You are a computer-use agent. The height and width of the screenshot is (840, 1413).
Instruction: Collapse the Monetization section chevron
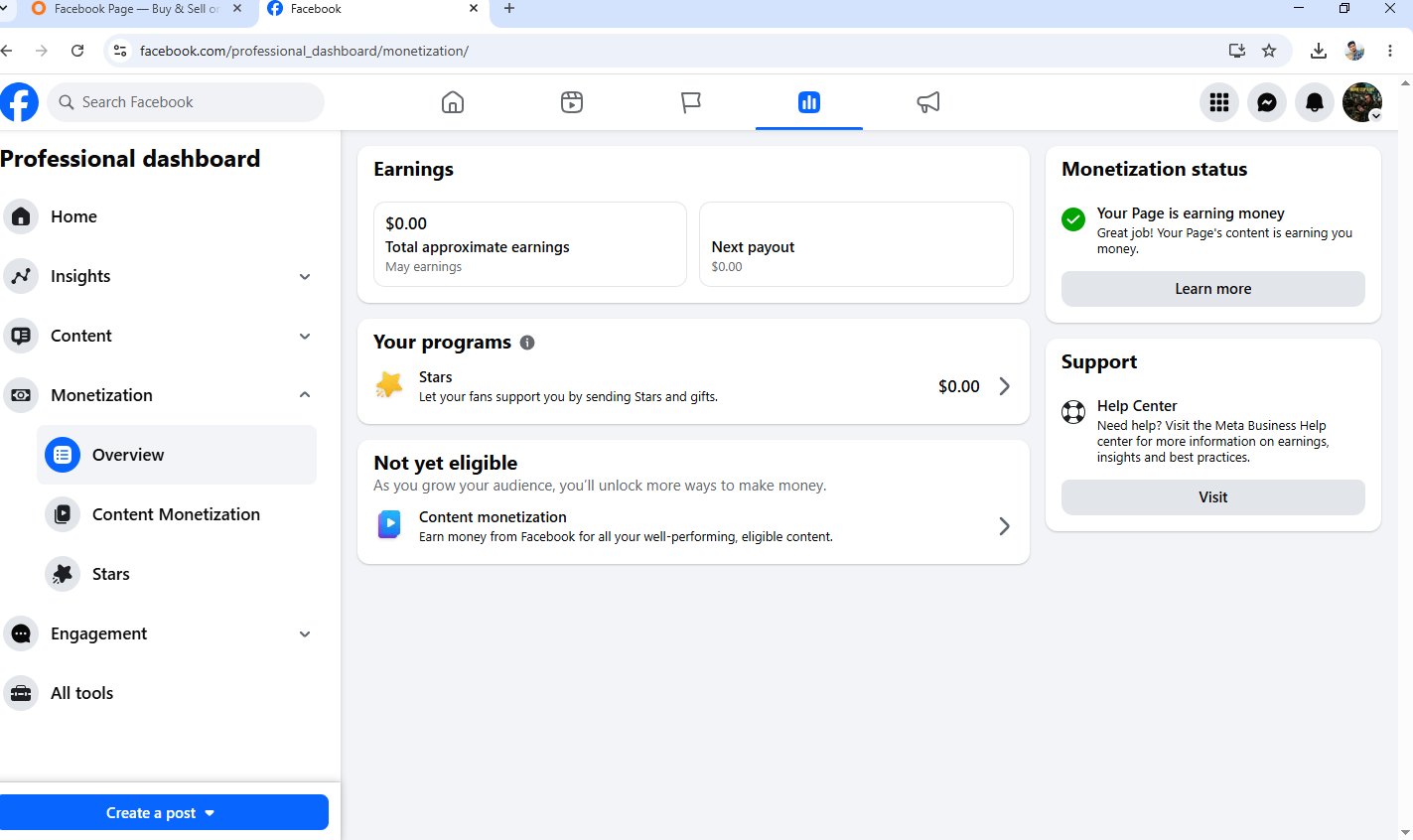(x=305, y=395)
